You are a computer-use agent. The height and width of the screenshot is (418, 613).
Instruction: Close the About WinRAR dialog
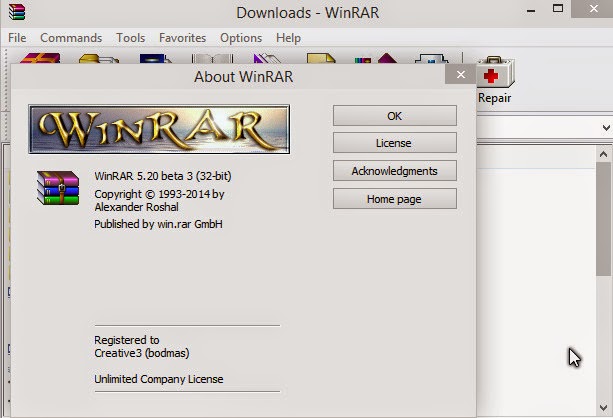461,74
